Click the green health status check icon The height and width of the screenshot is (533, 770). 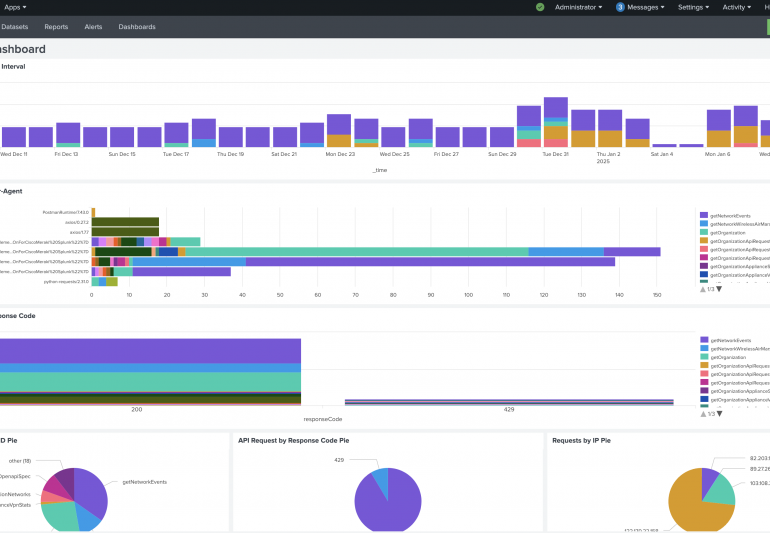tap(540, 7)
